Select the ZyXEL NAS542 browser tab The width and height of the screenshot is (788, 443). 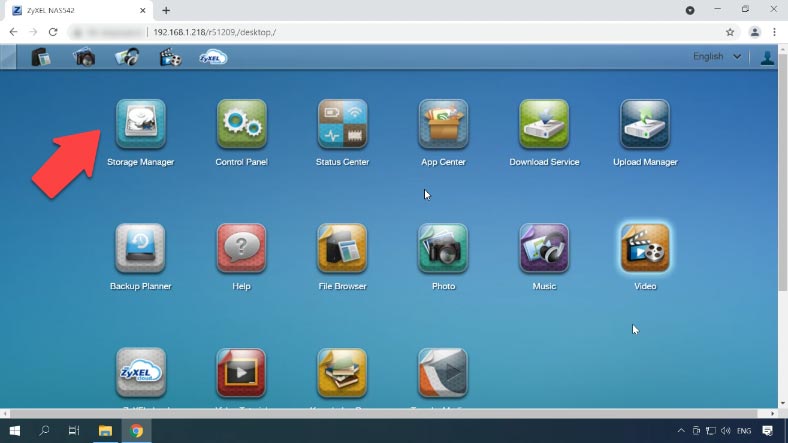tap(78, 11)
